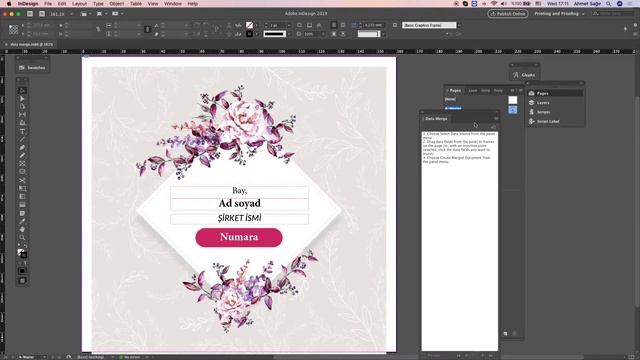Select the Pen tool

(22, 147)
